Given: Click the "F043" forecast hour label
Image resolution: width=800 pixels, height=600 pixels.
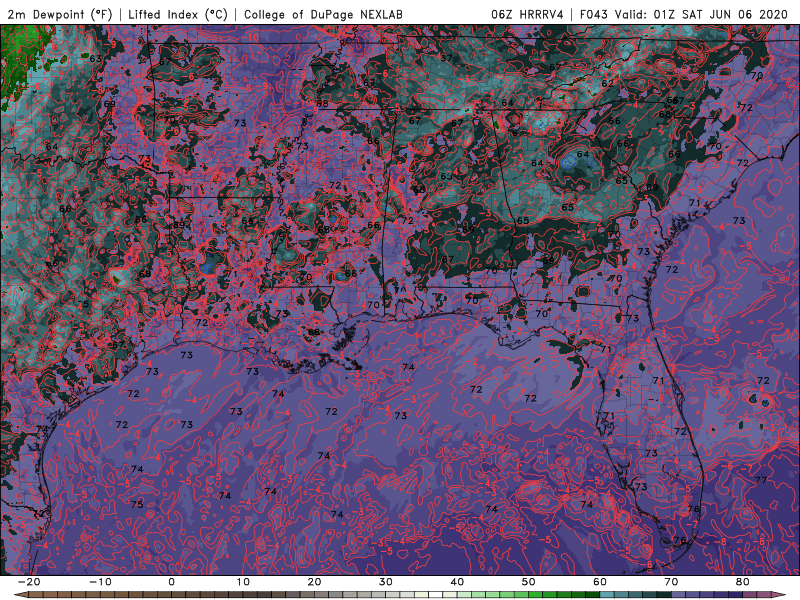Looking at the screenshot, I should tap(593, 14).
